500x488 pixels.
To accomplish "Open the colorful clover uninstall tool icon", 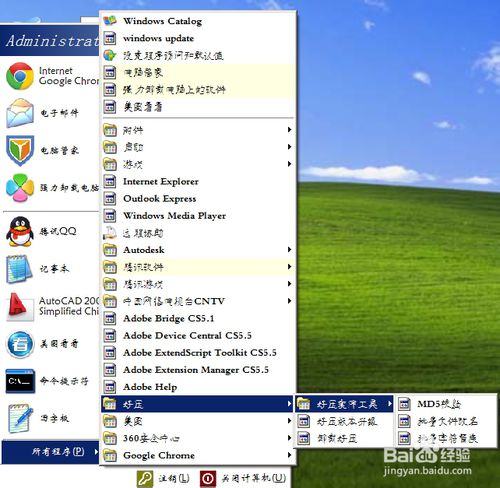I will 20,188.
